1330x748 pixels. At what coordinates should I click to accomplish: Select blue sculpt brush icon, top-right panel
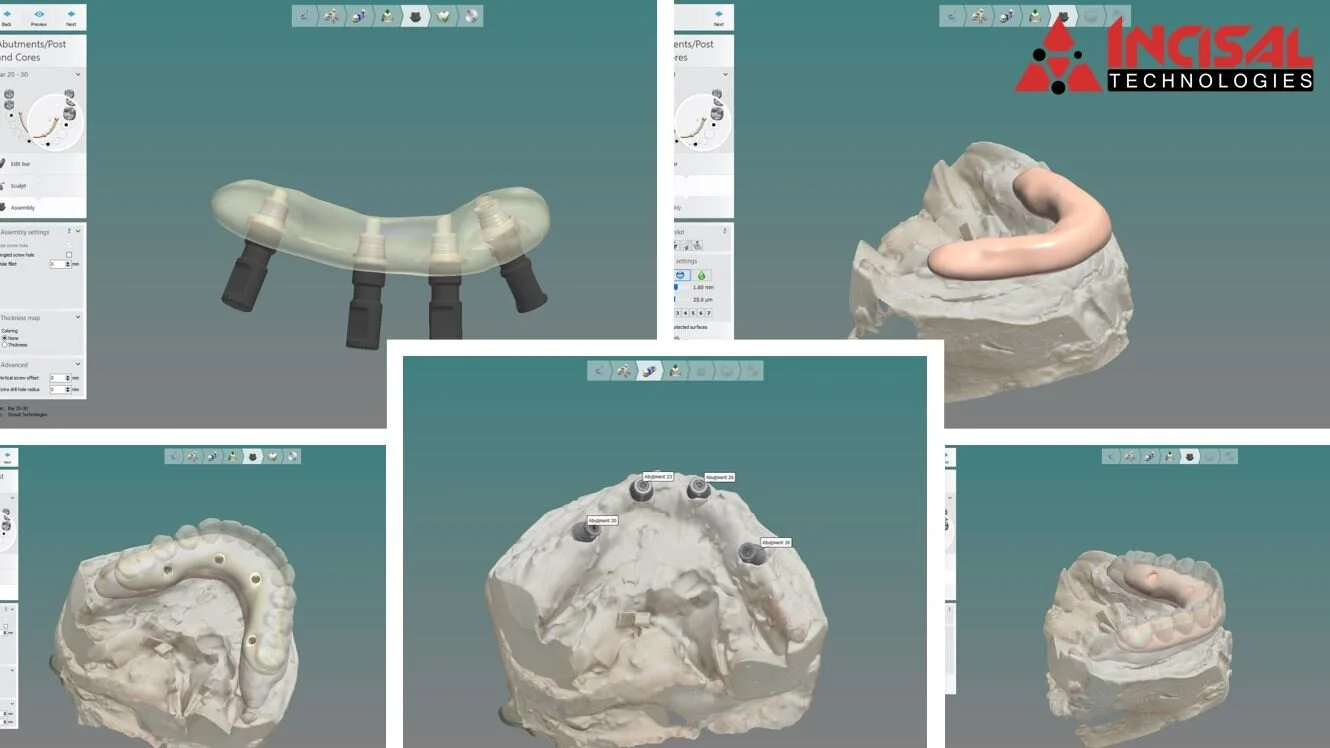click(x=682, y=275)
